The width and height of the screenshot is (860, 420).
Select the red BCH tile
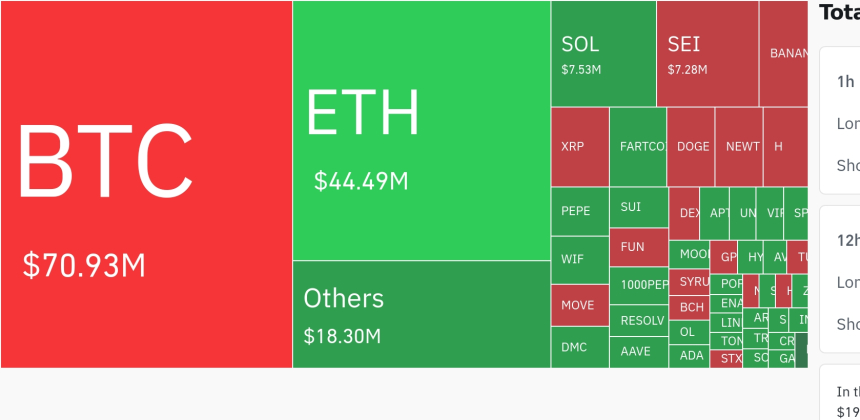(x=689, y=307)
